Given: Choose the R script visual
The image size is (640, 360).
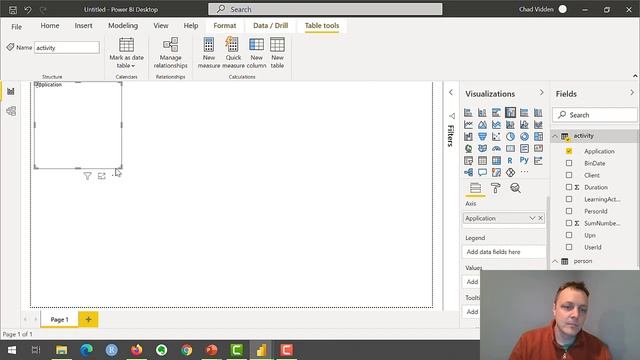Looking at the screenshot, I should (x=510, y=160).
